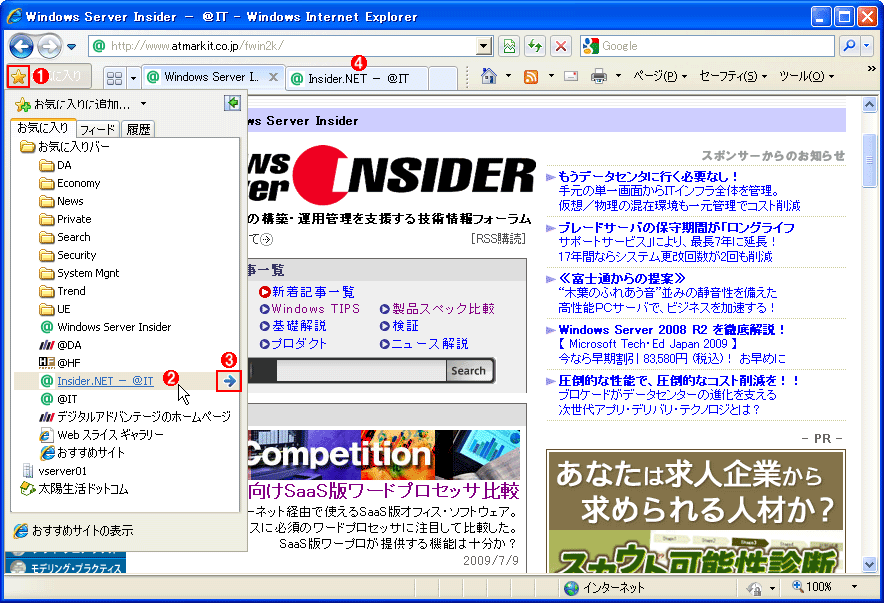
Task: Click the Home page icon
Action: point(488,76)
